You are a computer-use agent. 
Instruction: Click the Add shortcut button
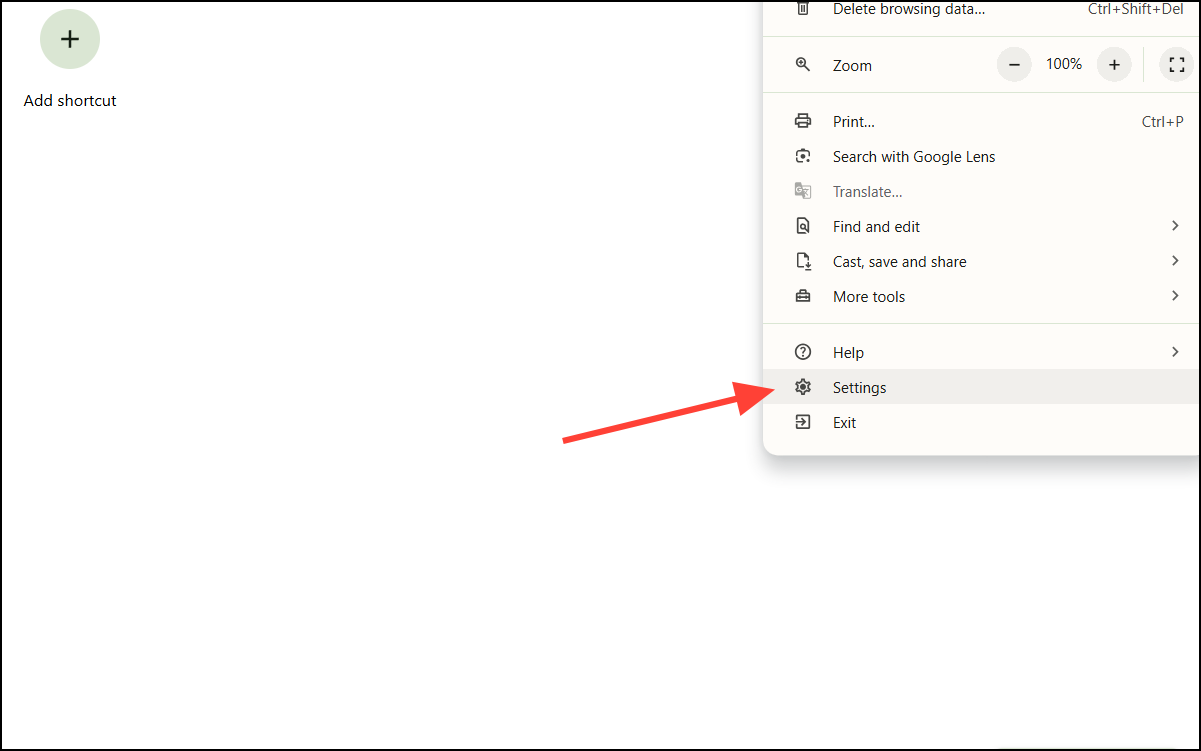(70, 39)
